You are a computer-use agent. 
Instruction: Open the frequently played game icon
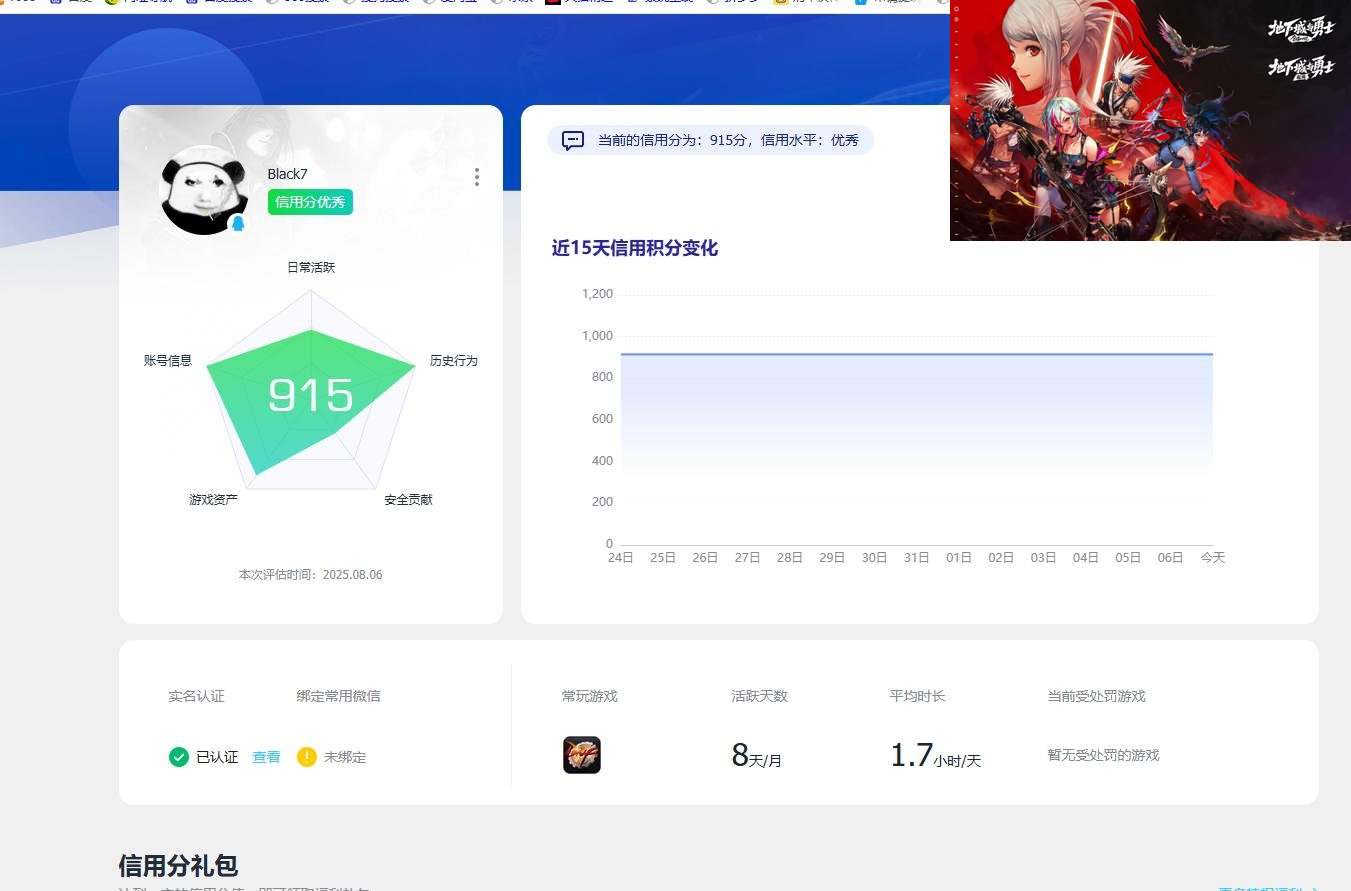tap(582, 755)
